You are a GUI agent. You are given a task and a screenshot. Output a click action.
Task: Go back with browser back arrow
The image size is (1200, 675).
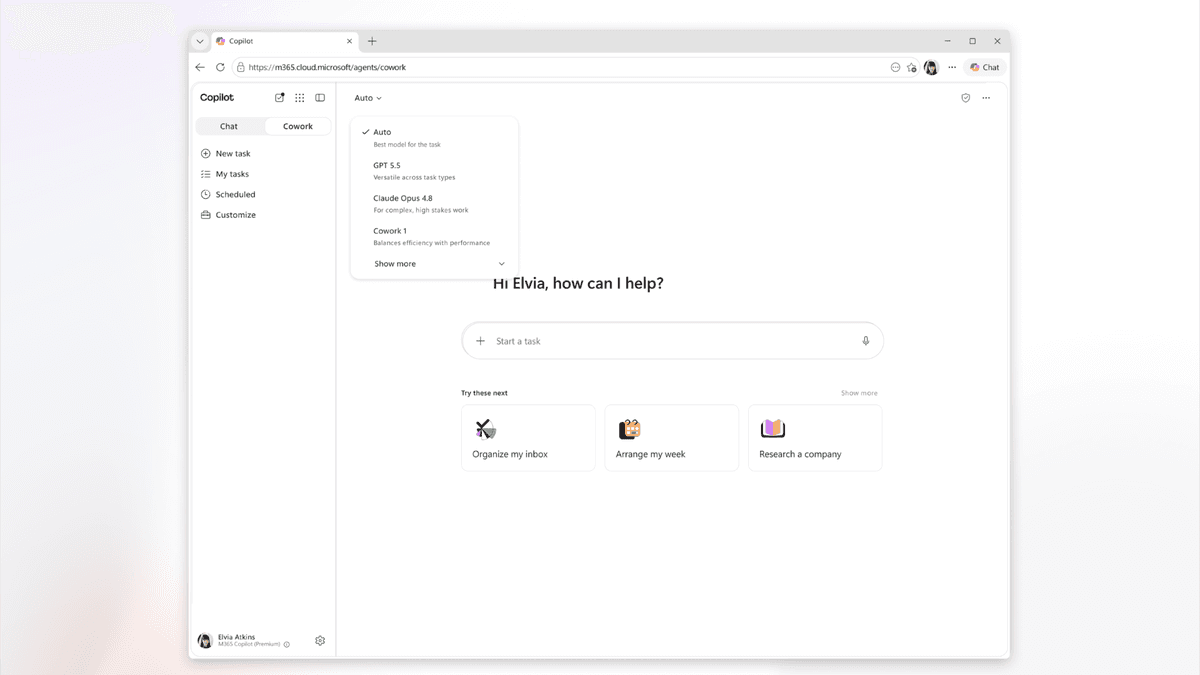pyautogui.click(x=200, y=67)
